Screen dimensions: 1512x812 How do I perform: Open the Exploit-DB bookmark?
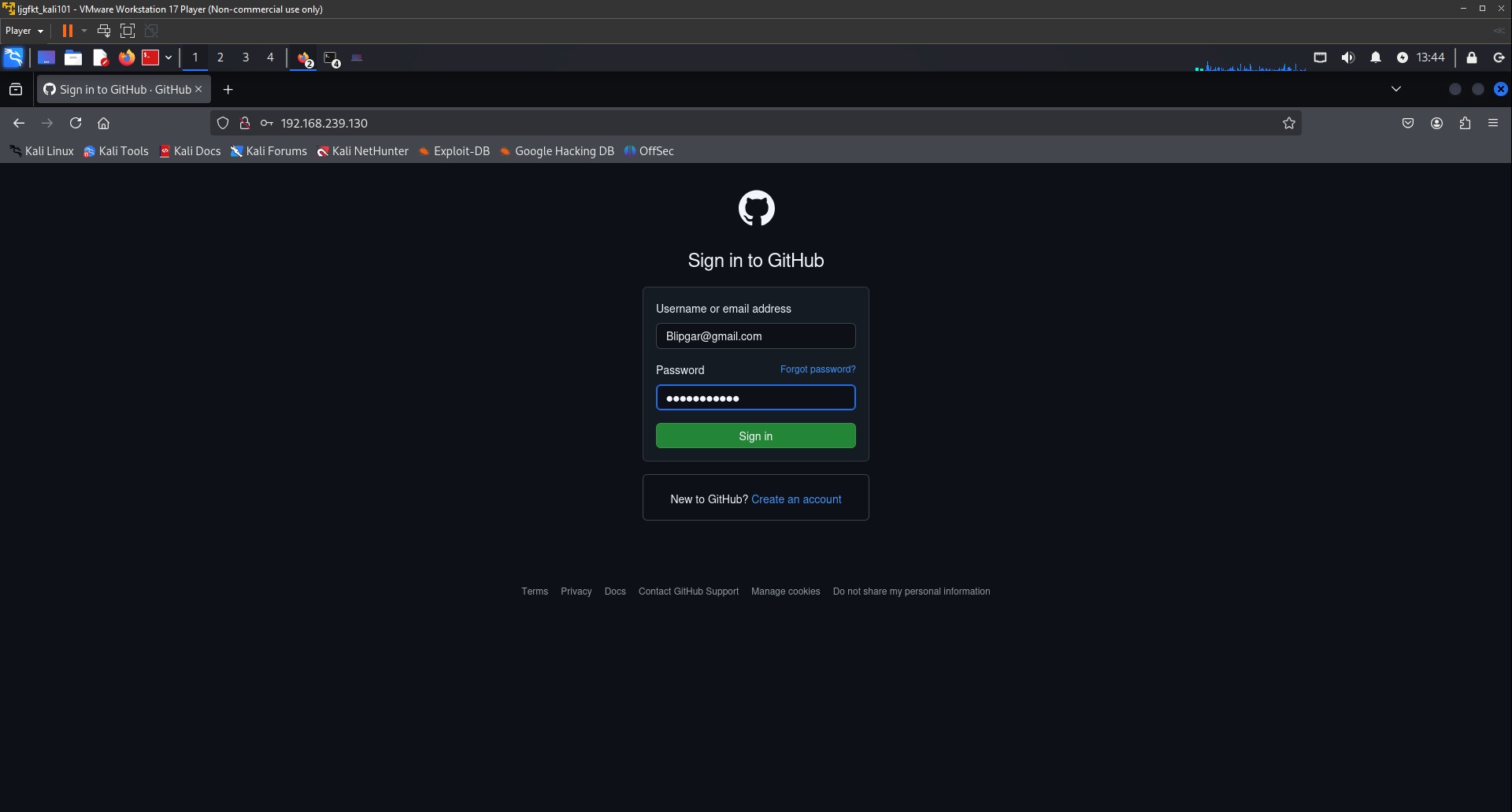tap(454, 151)
